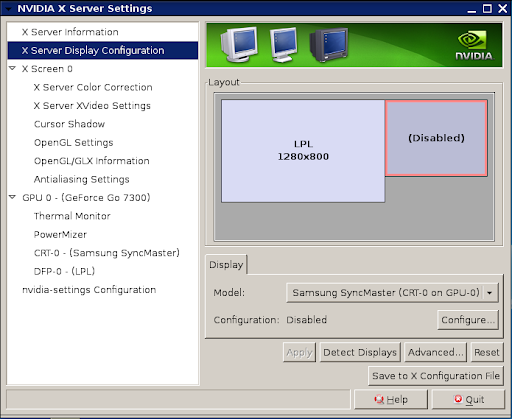The height and width of the screenshot is (419, 512).
Task: Quit the application with the Quit button
Action: (468, 399)
